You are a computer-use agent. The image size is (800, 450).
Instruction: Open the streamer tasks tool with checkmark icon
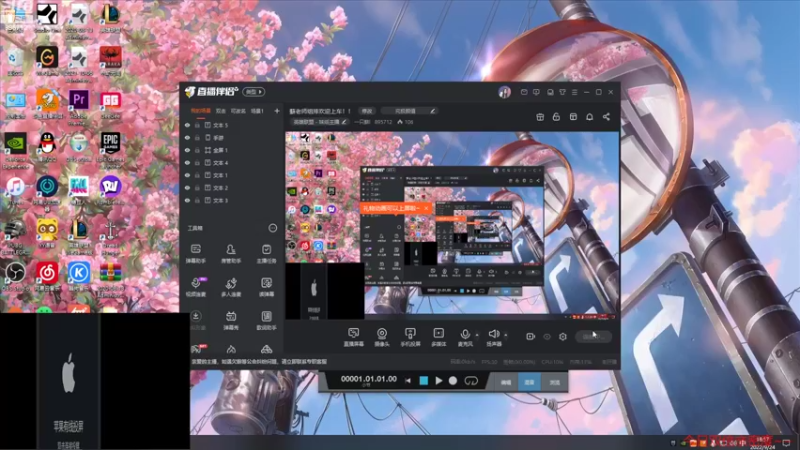tap(266, 253)
